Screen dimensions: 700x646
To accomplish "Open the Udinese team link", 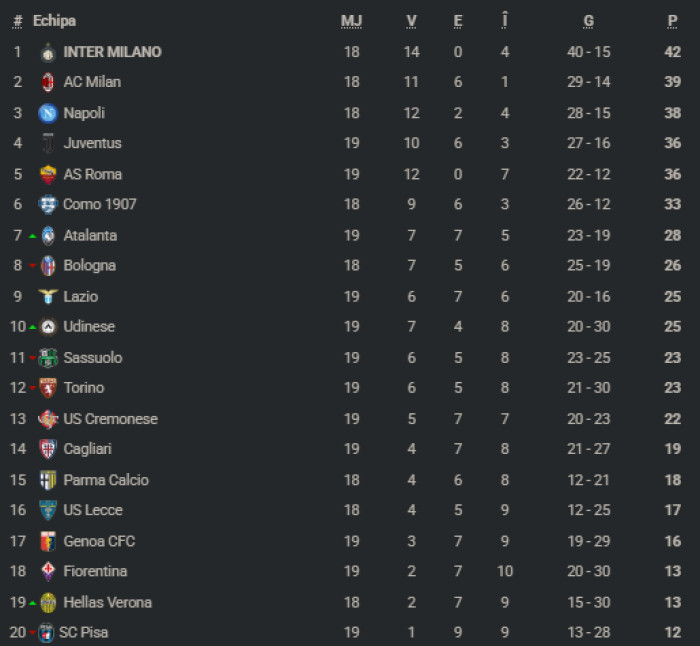I will tap(89, 327).
